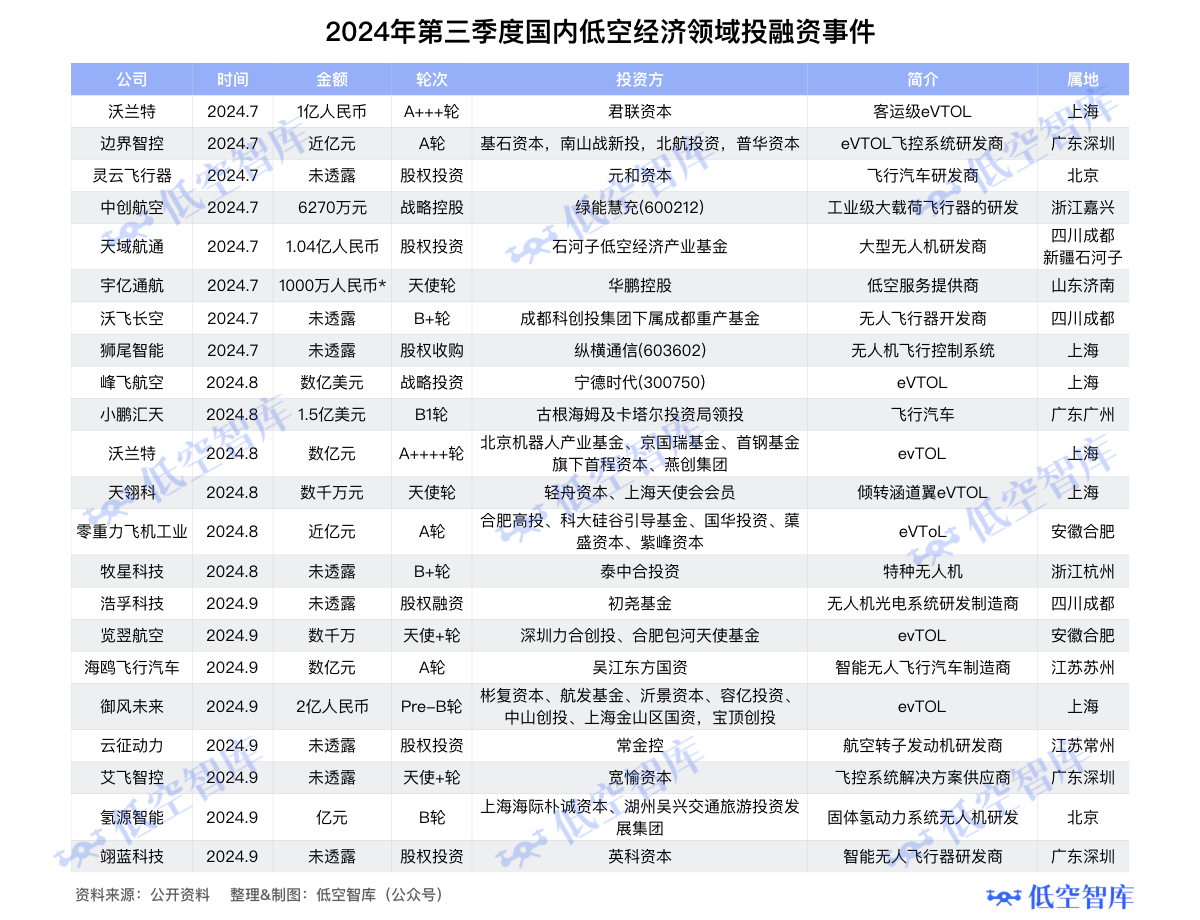Select the 峰飞航空 row name

coord(132,383)
